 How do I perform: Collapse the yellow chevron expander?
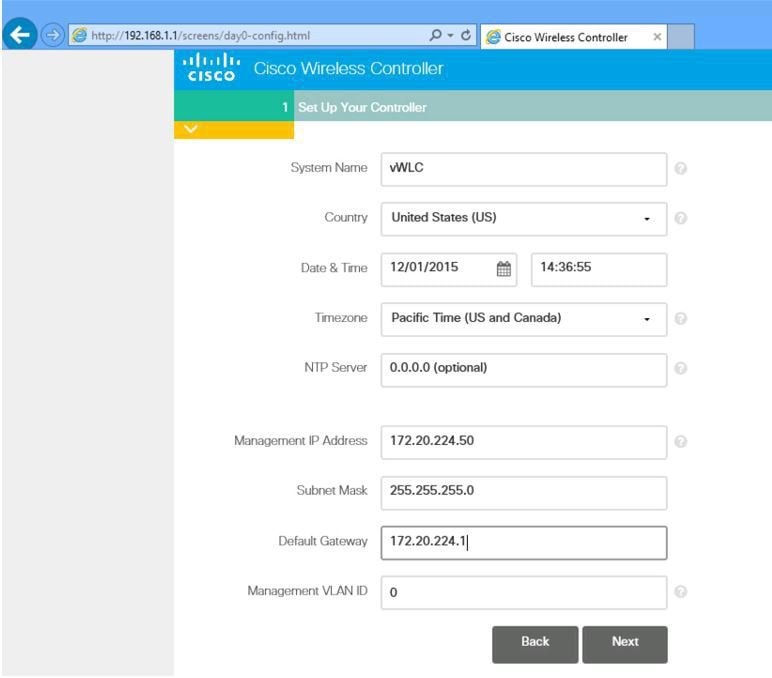(x=191, y=129)
